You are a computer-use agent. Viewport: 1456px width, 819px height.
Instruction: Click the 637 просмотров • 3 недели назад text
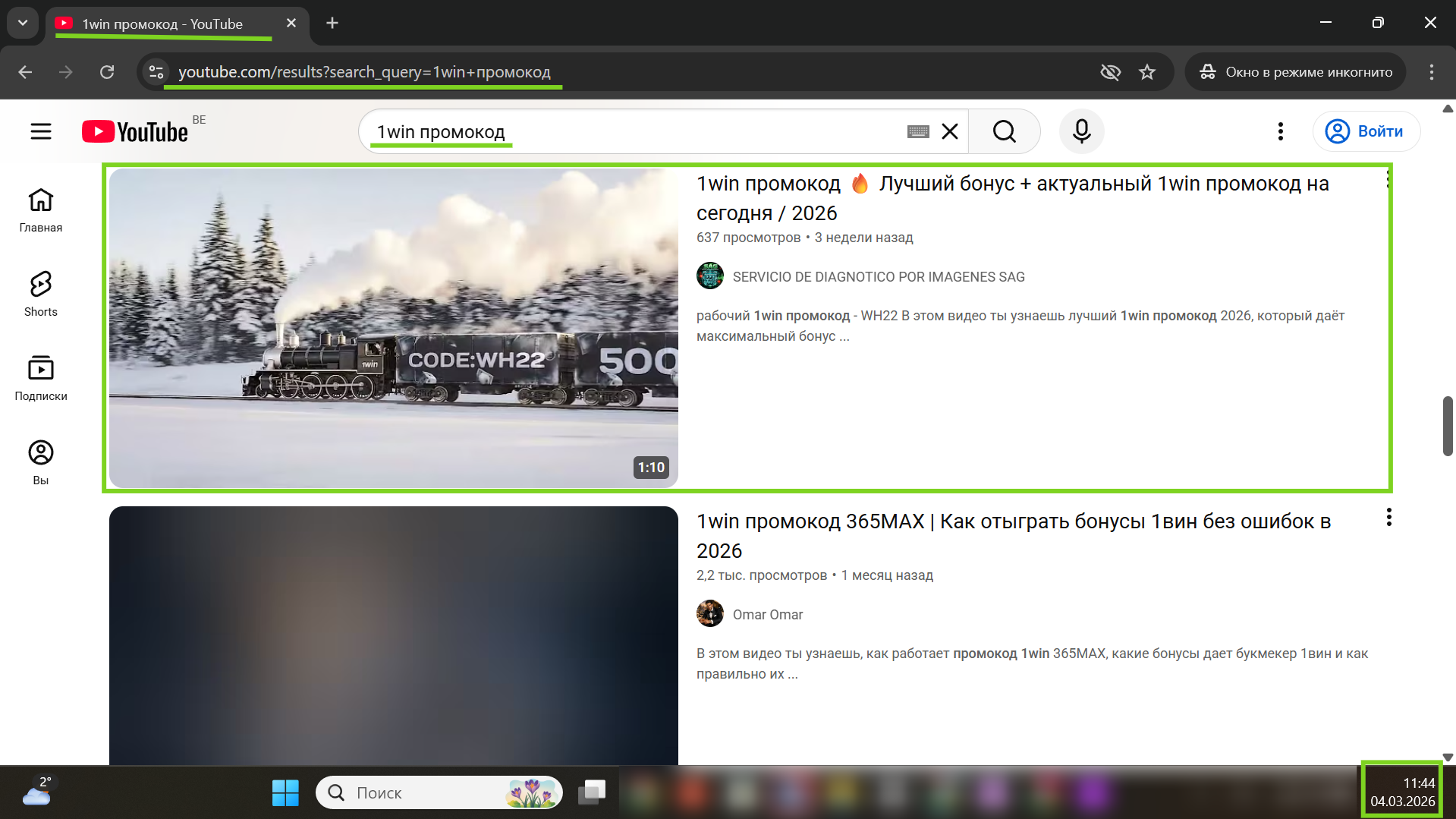pos(804,238)
